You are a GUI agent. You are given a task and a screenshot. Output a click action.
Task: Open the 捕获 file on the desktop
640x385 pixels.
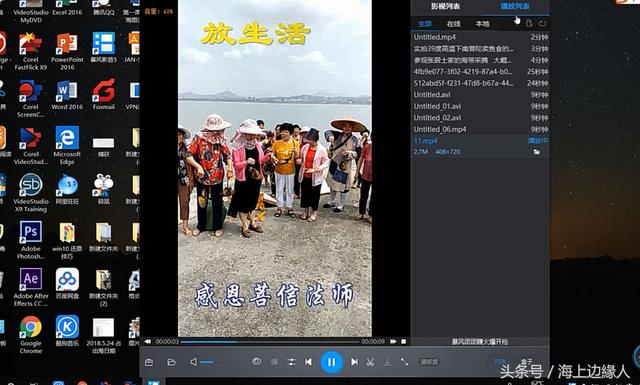click(103, 147)
